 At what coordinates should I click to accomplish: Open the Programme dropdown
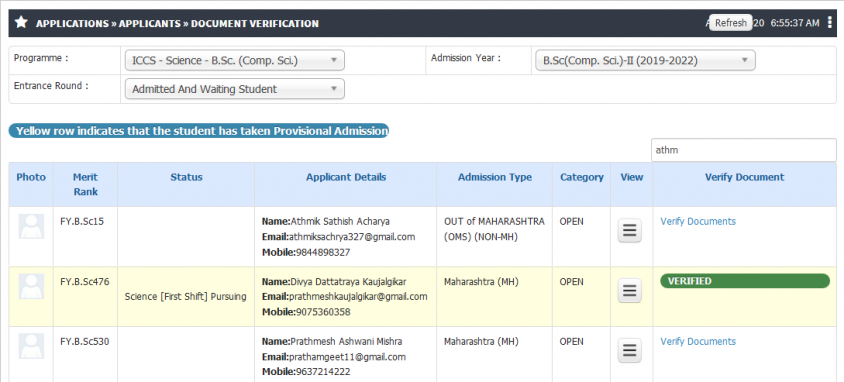[235, 61]
